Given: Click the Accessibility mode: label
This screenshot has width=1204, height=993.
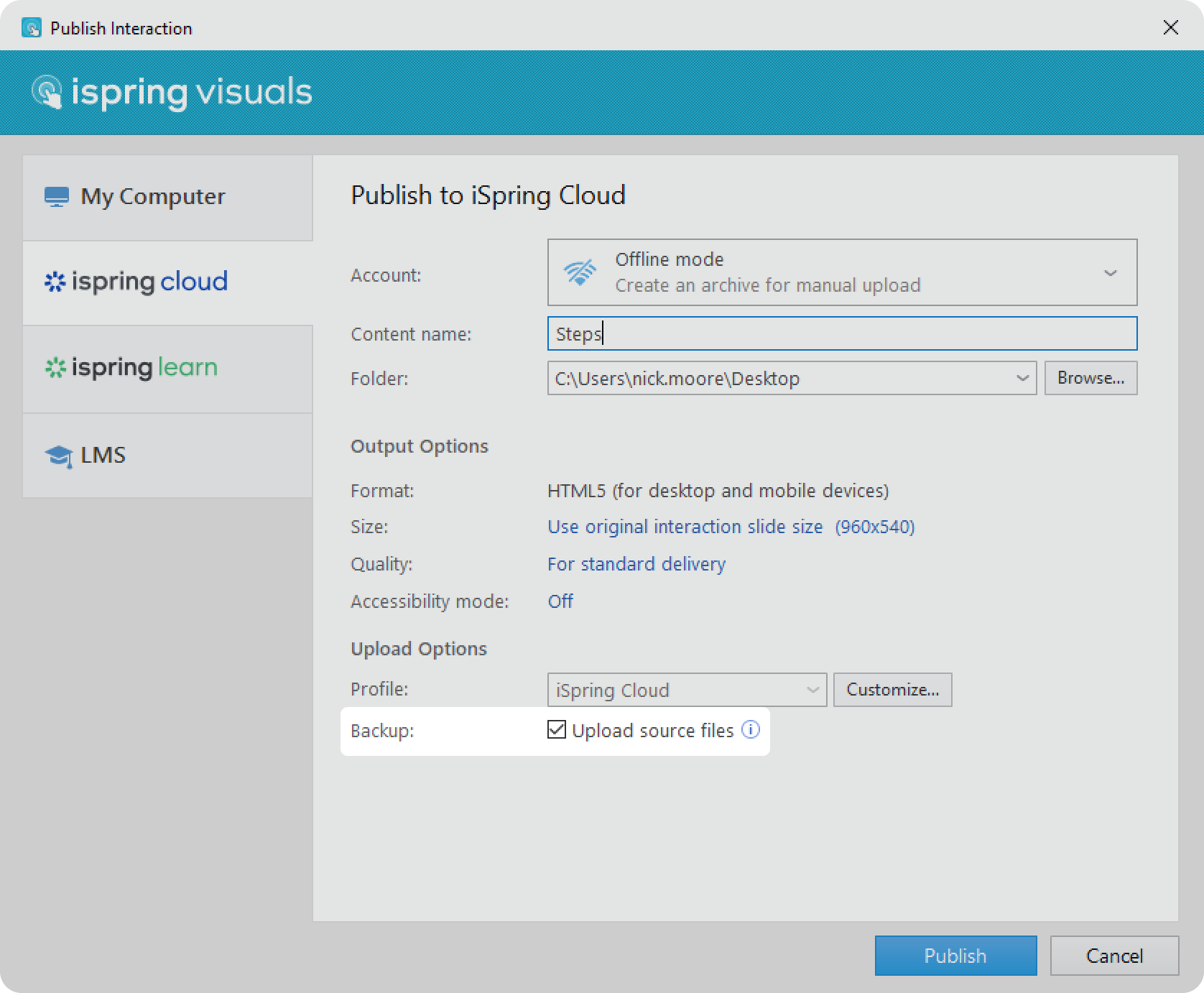Looking at the screenshot, I should (x=430, y=601).
